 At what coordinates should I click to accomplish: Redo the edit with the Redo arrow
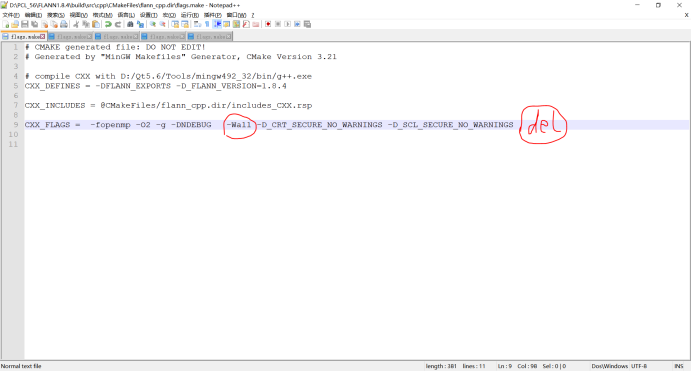[118, 24]
